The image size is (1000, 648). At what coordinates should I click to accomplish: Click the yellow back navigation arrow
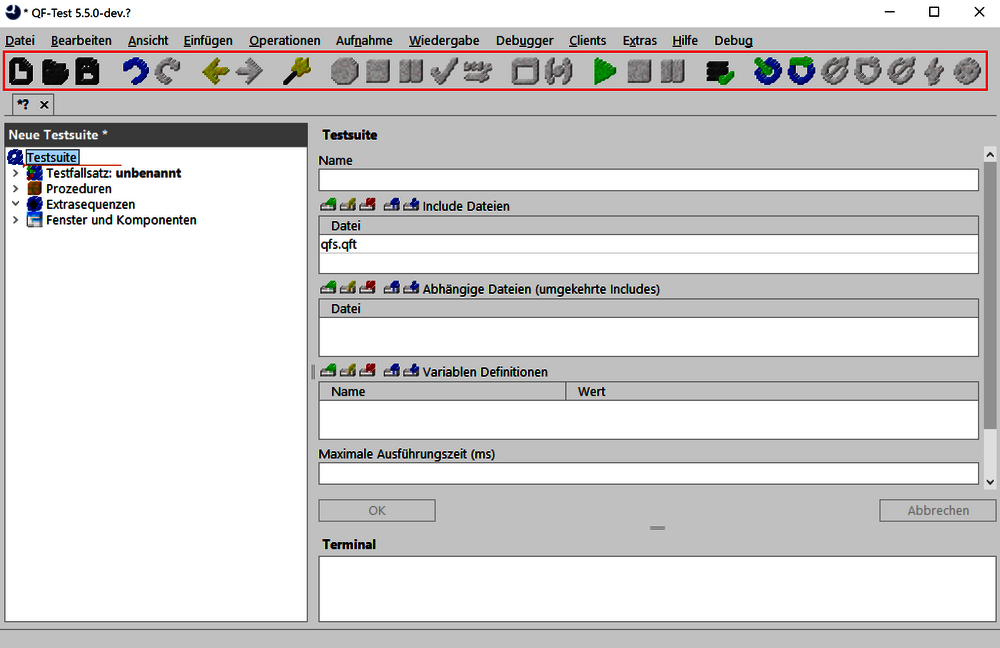216,71
